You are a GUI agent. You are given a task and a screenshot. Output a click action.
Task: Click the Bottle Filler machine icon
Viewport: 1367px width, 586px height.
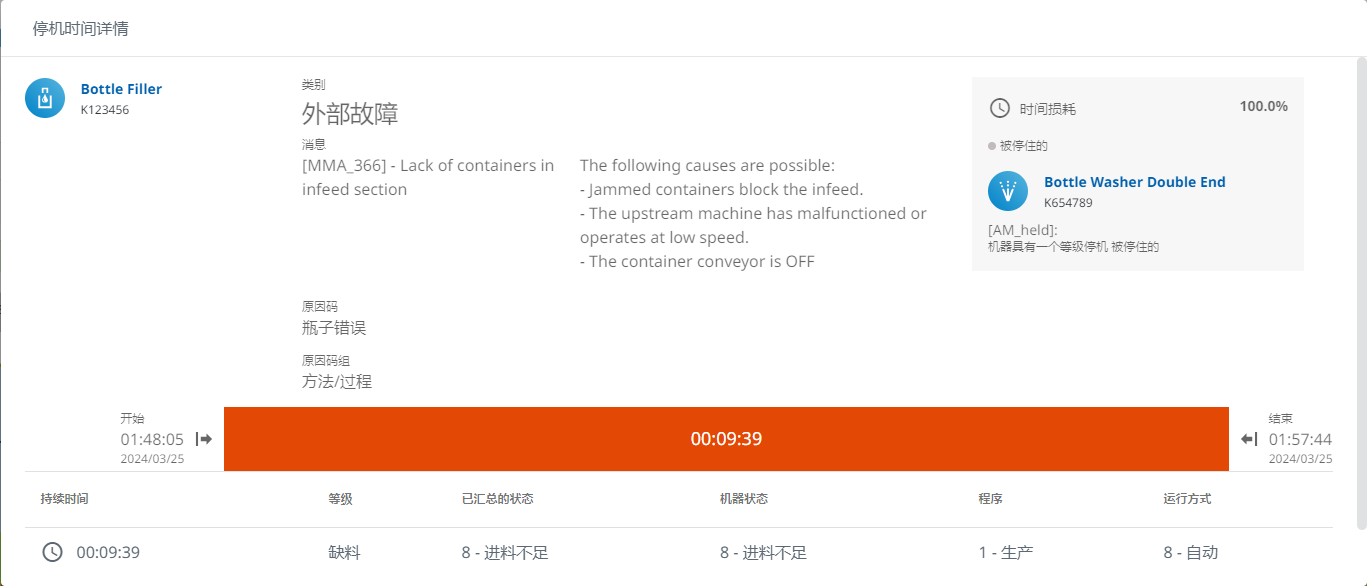[45, 98]
